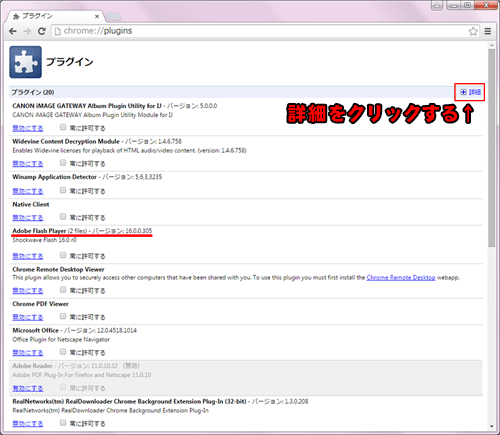Screen dimensions: 500x435
Task: Disable the CANON iMAGE GATEWAY plugin
Action: tap(28, 128)
